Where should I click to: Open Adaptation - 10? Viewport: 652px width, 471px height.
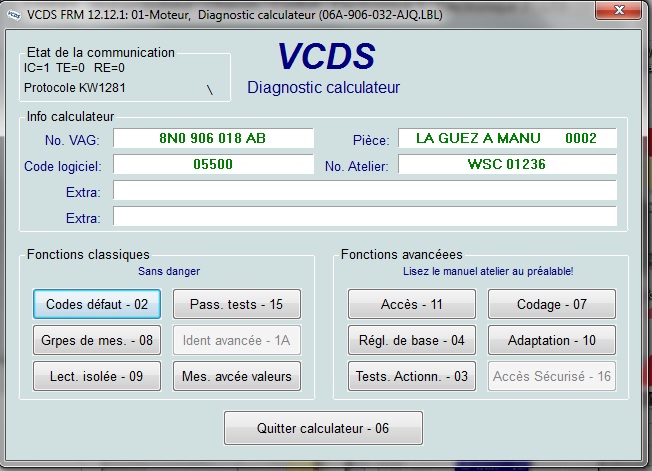(x=552, y=340)
